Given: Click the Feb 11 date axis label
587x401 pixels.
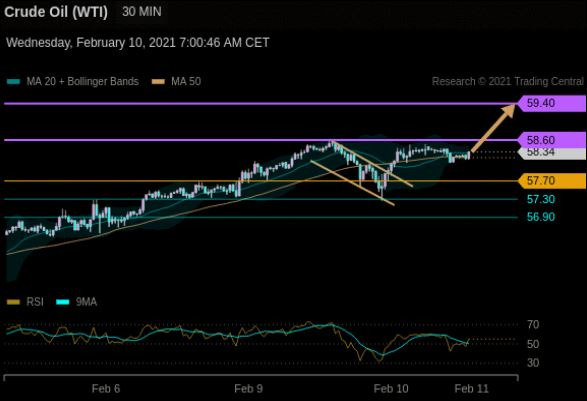Looking at the screenshot, I should (471, 389).
